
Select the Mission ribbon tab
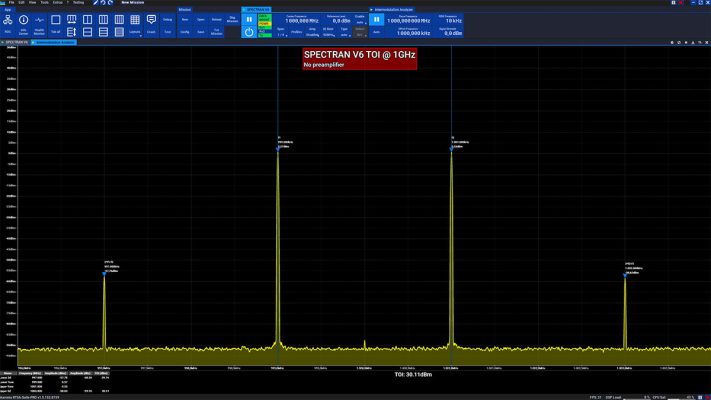pos(185,10)
